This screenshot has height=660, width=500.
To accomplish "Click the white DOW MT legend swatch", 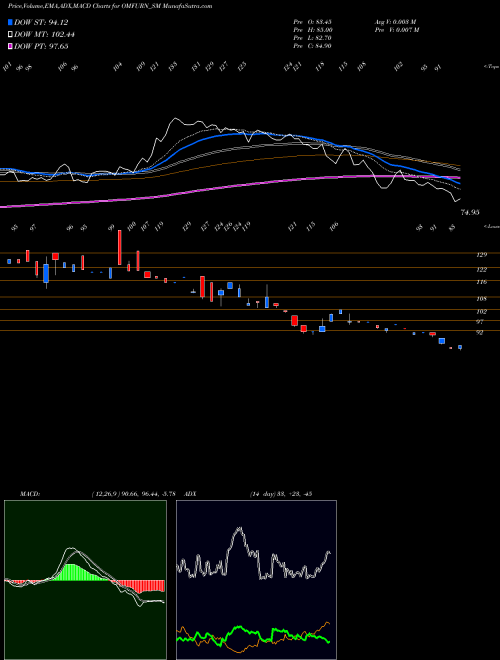I will (11, 35).
